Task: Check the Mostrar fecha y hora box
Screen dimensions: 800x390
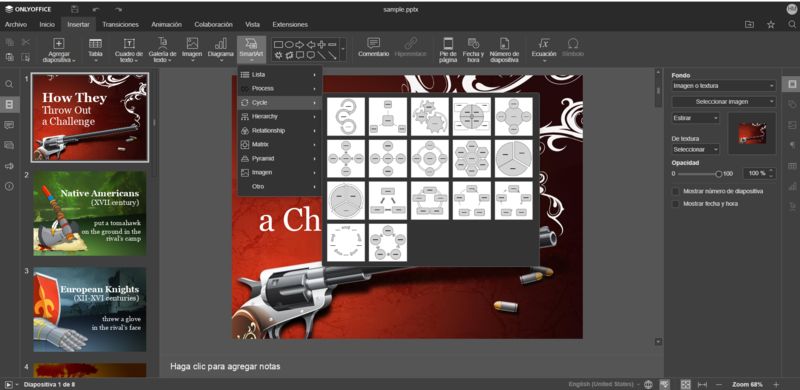Action: [x=676, y=204]
